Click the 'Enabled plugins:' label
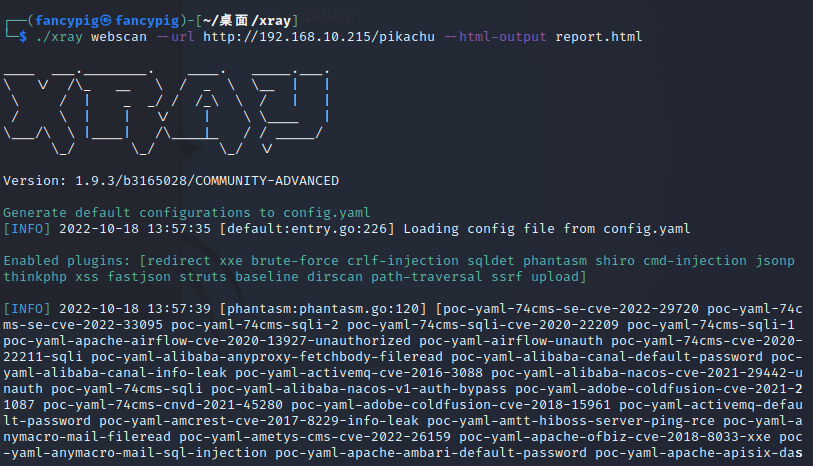Image resolution: width=813 pixels, height=466 pixels. 67,260
